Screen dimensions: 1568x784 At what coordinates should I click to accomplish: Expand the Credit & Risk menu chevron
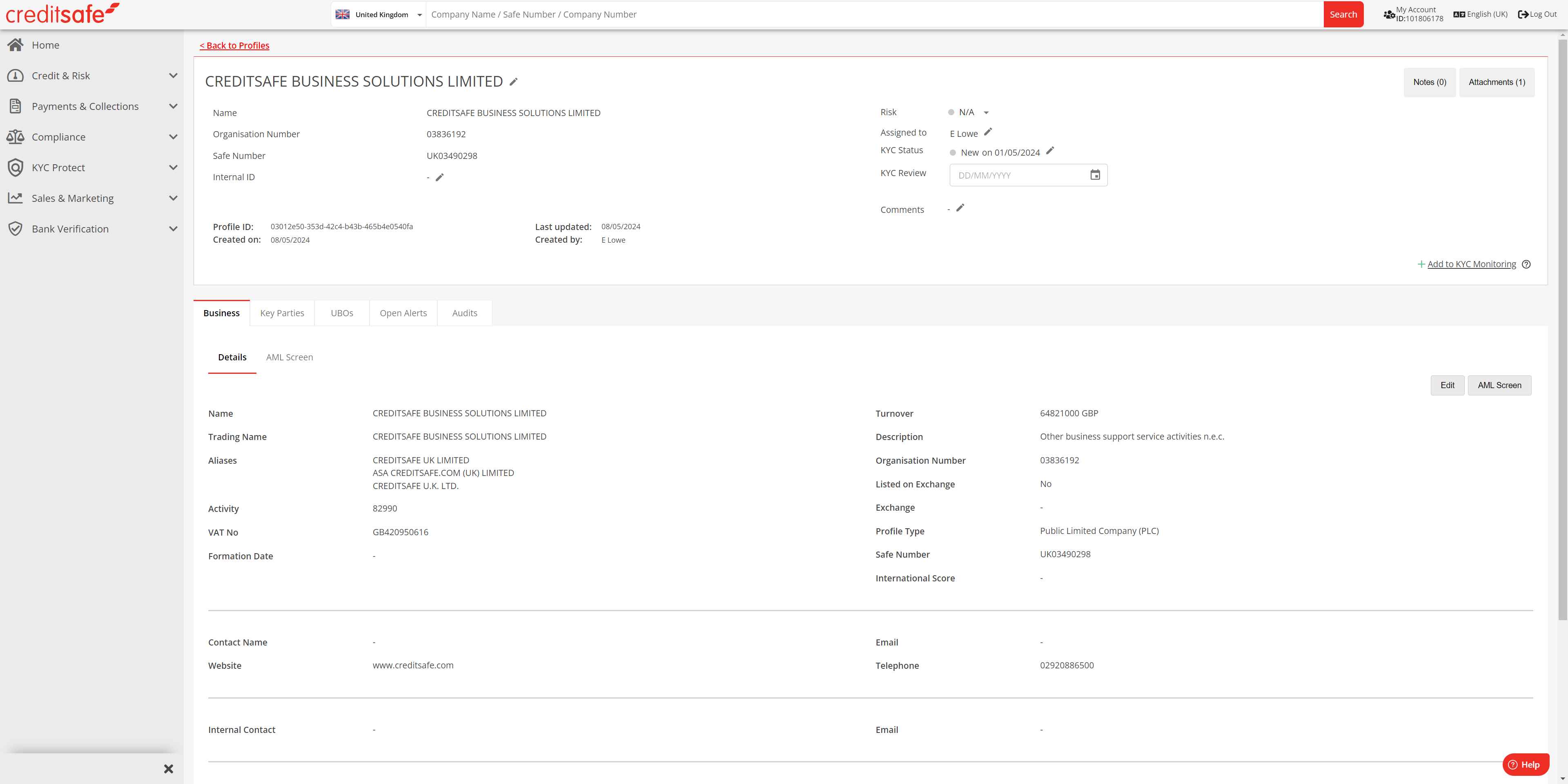point(173,76)
